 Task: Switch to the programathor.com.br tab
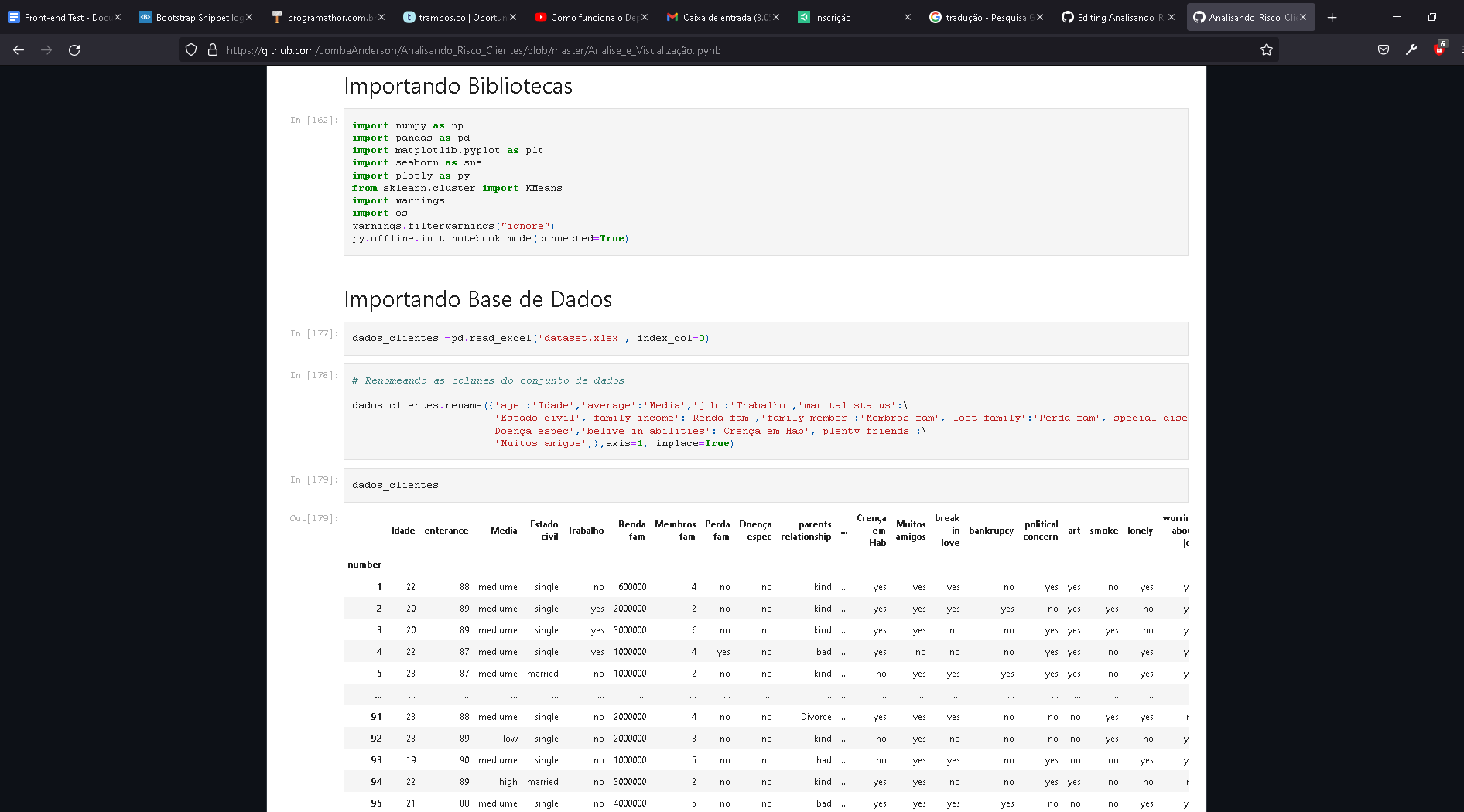click(x=329, y=17)
